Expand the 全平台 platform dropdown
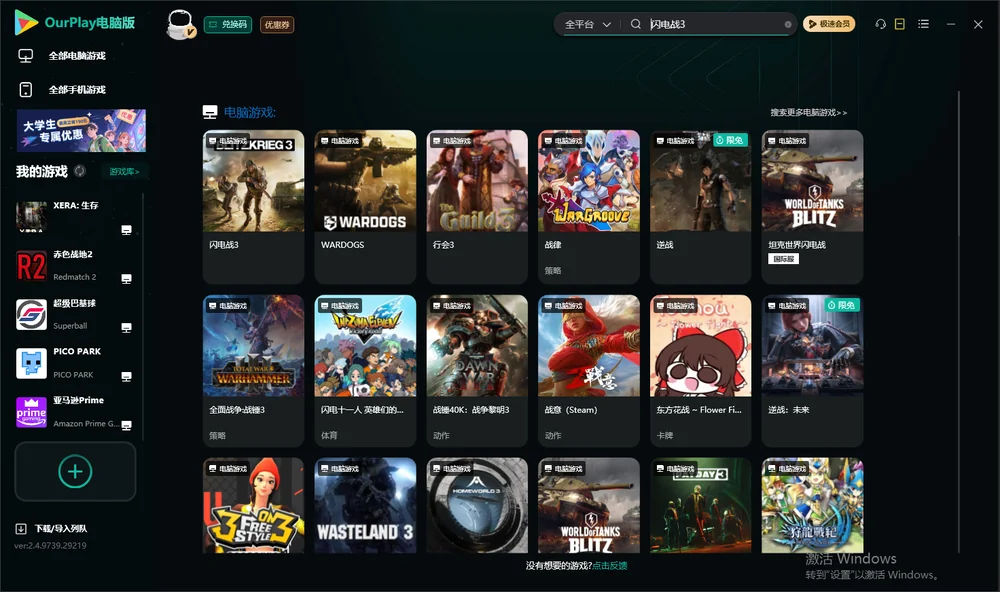The width and height of the screenshot is (1000, 592). click(587, 24)
